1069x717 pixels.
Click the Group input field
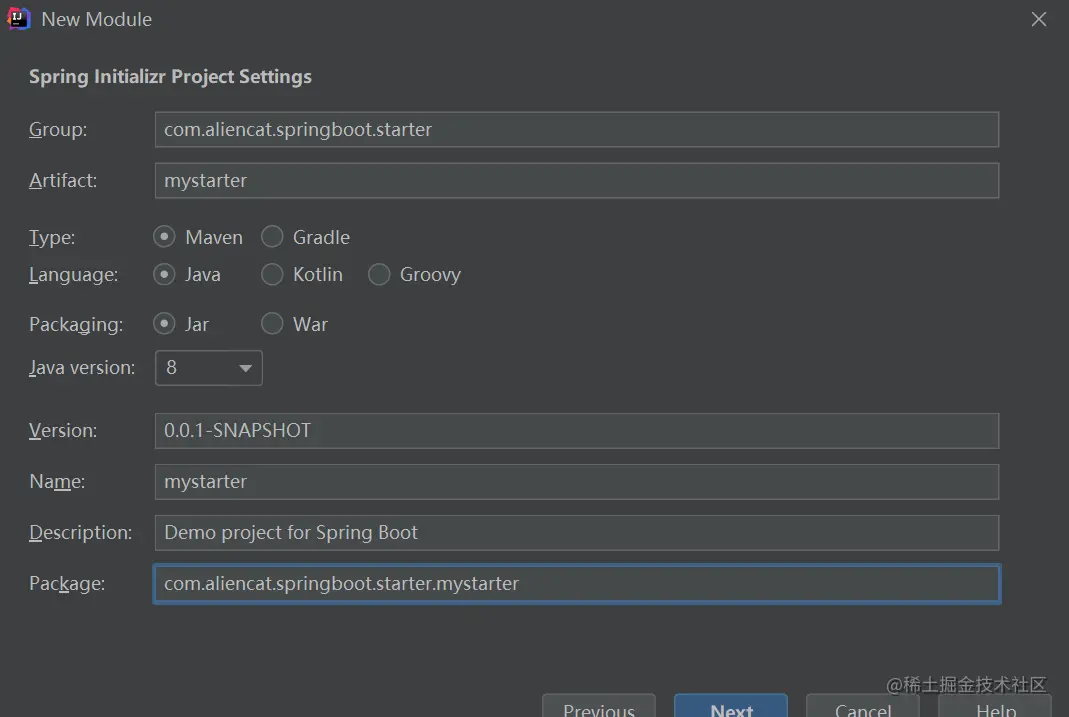pos(577,129)
